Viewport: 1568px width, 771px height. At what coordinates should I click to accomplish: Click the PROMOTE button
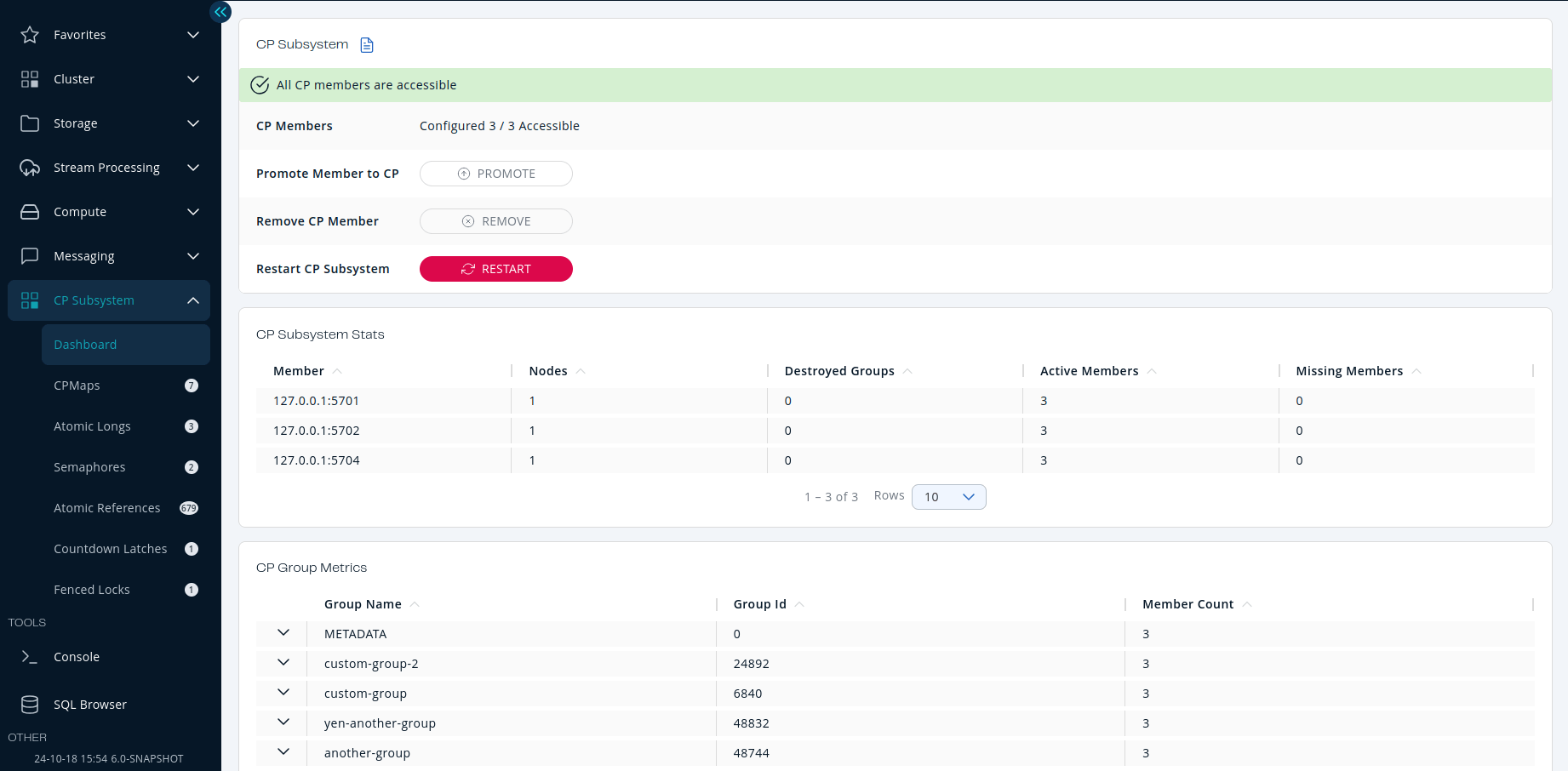(x=495, y=174)
